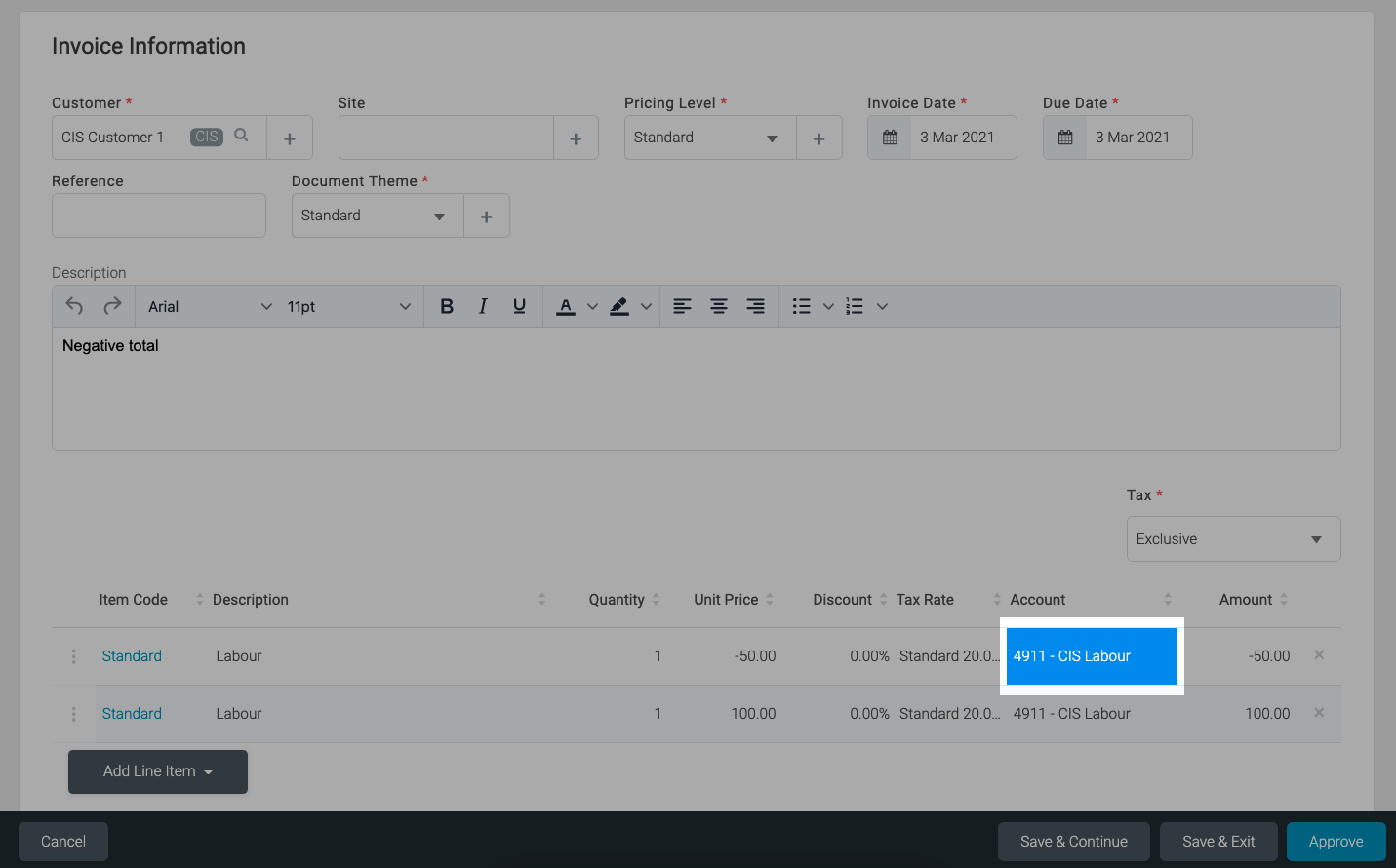Toggle underline formatting

pos(519,306)
